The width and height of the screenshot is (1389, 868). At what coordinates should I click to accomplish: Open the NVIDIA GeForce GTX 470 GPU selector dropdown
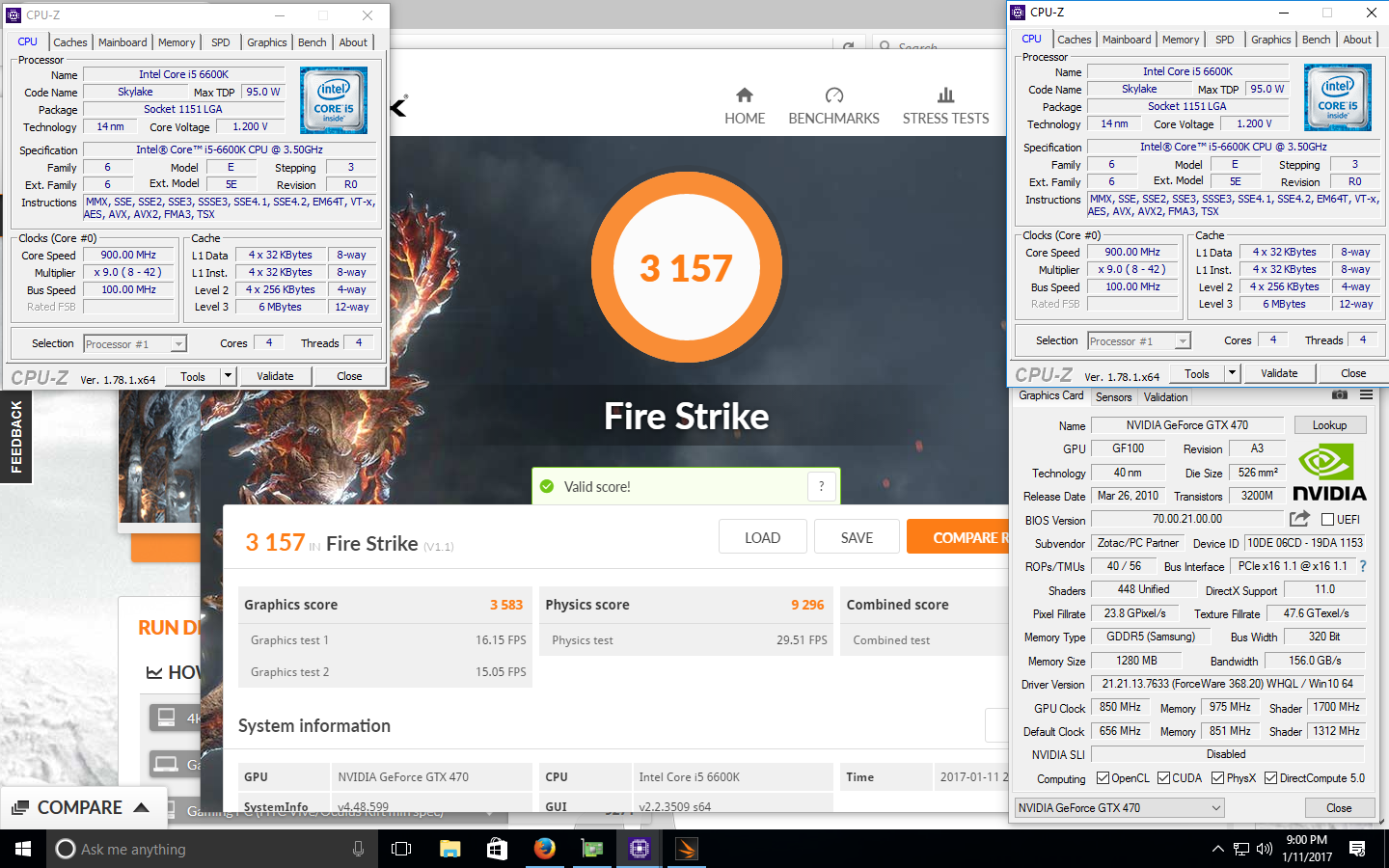(1119, 808)
